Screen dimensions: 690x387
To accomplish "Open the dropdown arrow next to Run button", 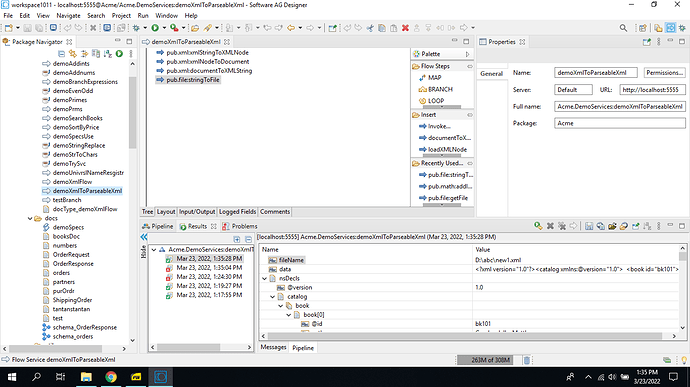I will (x=164, y=28).
